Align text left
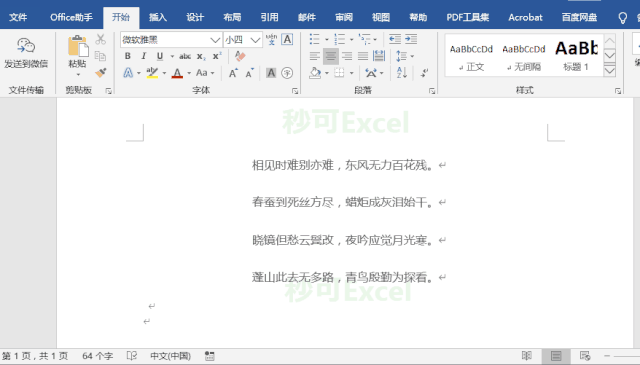The image size is (640, 365). click(315, 56)
